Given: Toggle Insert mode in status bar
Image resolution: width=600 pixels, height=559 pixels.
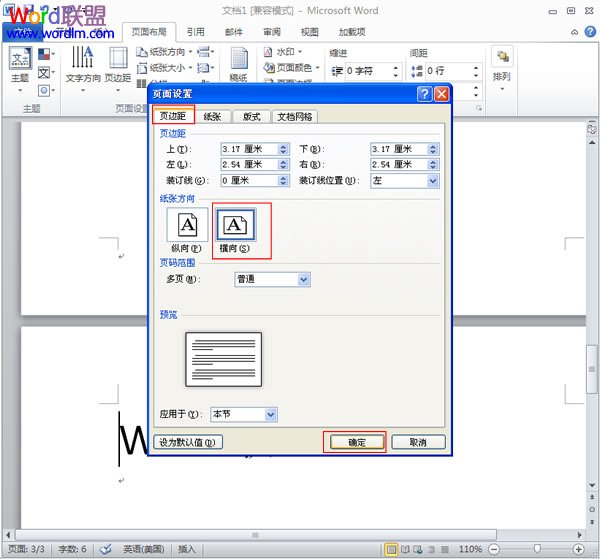Looking at the screenshot, I should (187, 549).
